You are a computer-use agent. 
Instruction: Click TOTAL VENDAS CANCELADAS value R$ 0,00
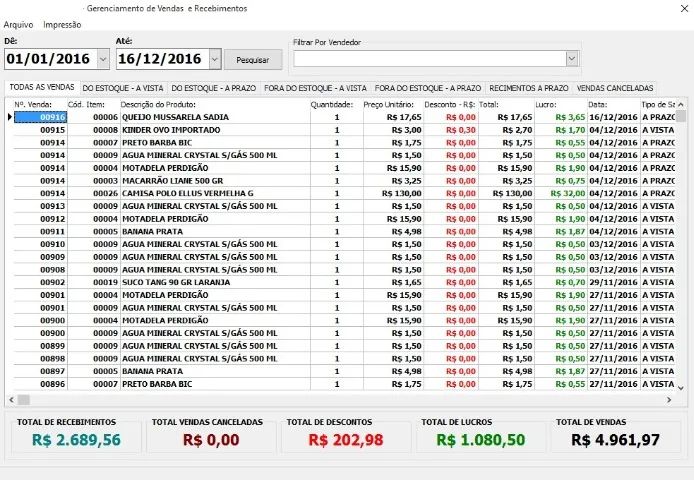[211, 440]
